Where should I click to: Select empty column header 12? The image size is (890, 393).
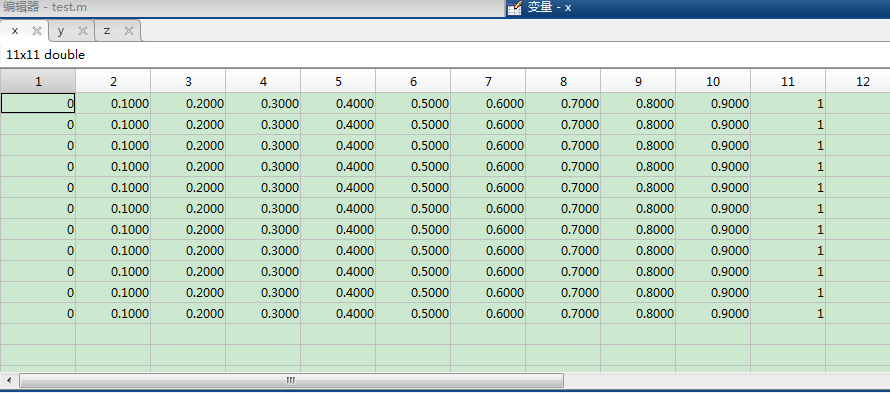858,82
